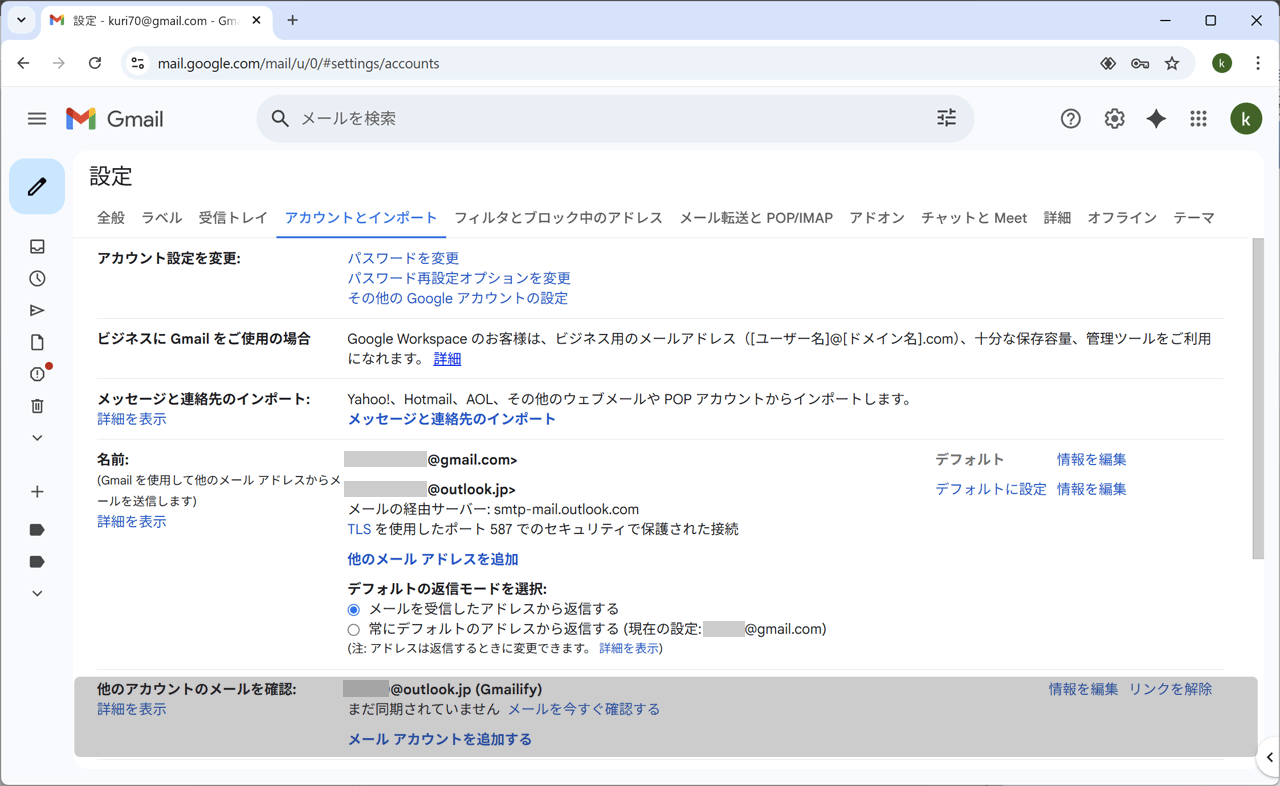Switch to the テーマ tab
This screenshot has height=786, width=1280.
(1194, 218)
